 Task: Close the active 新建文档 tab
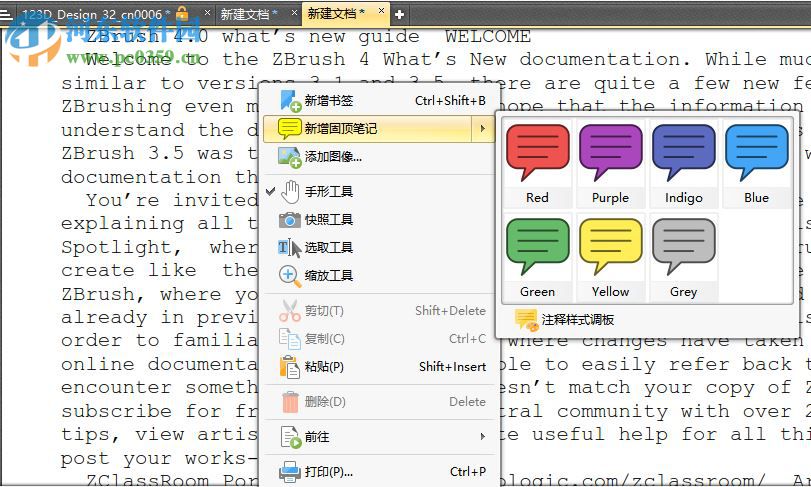pos(381,10)
